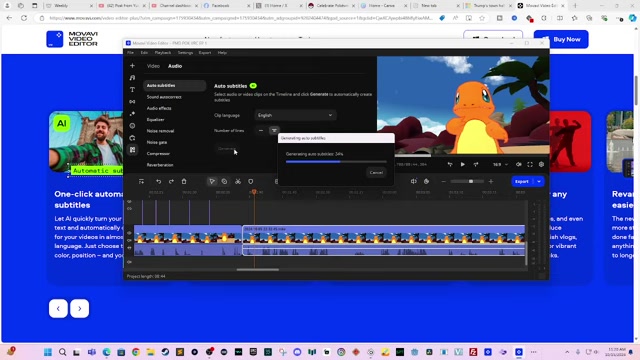Open the Export menu in menu bar
This screenshot has height=360, width=640.
tap(205, 53)
